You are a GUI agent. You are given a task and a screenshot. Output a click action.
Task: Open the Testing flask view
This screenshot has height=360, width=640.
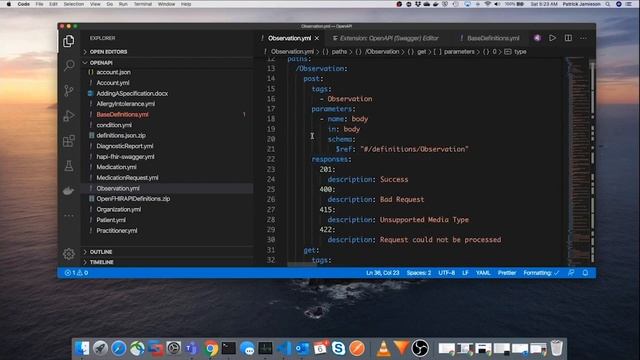point(69,166)
